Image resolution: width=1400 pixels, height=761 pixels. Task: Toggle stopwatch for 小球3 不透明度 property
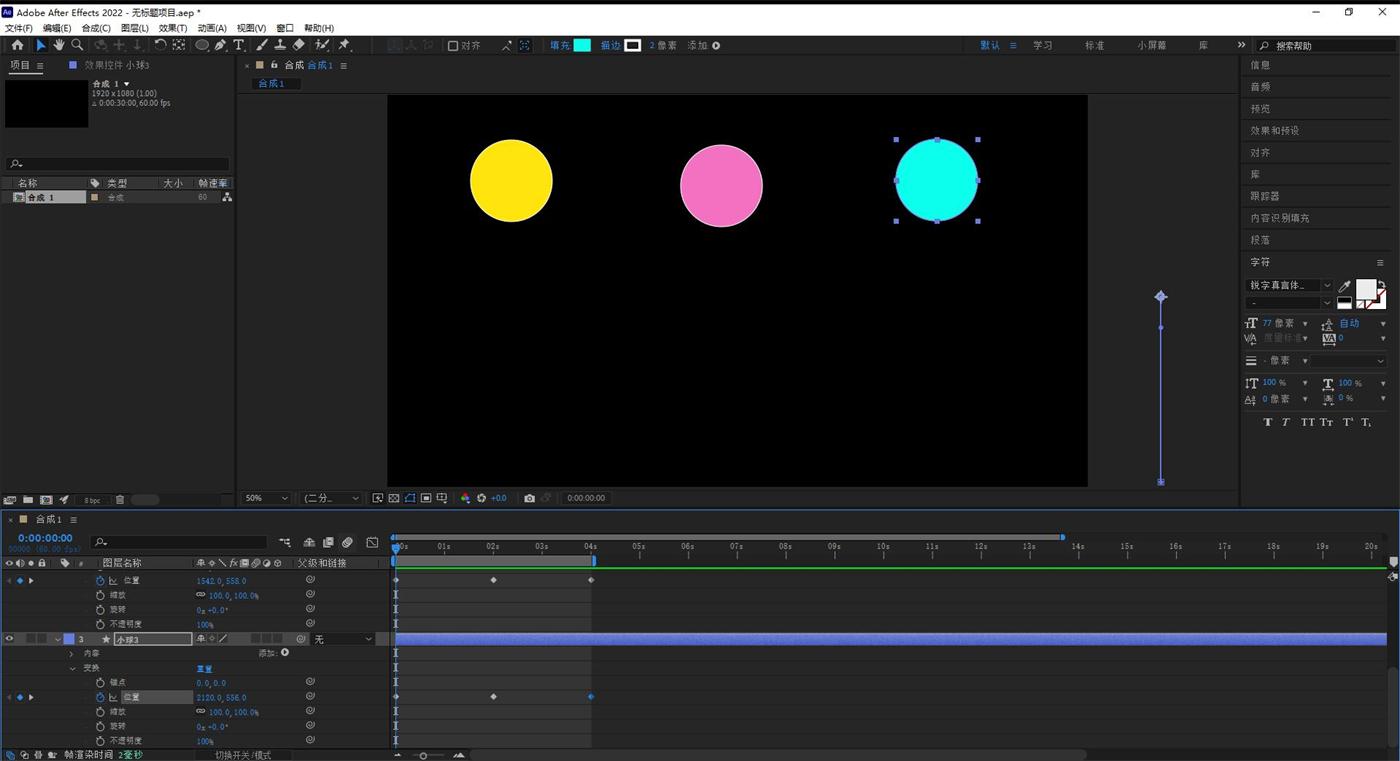point(100,741)
